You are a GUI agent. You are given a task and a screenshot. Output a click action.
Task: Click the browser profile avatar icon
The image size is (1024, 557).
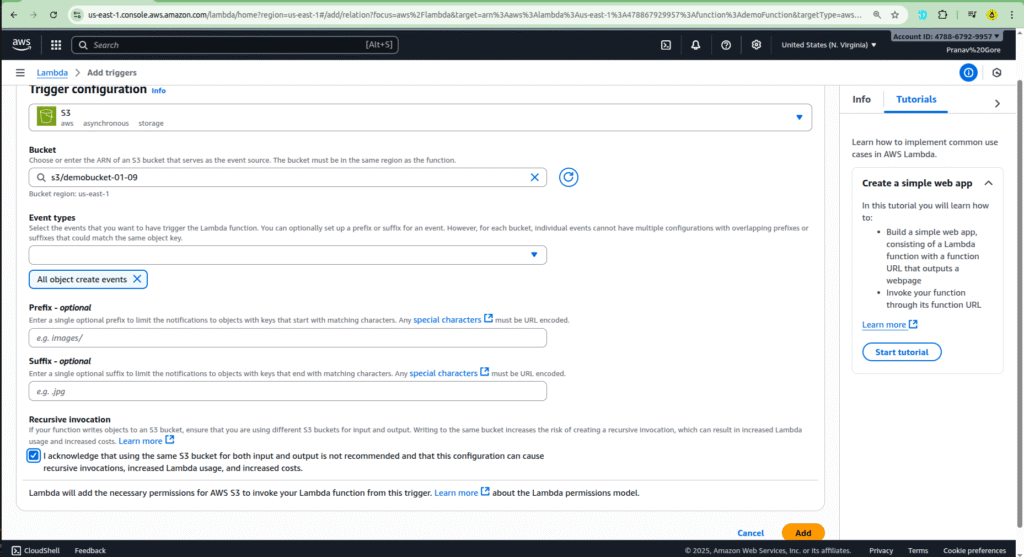(991, 14)
